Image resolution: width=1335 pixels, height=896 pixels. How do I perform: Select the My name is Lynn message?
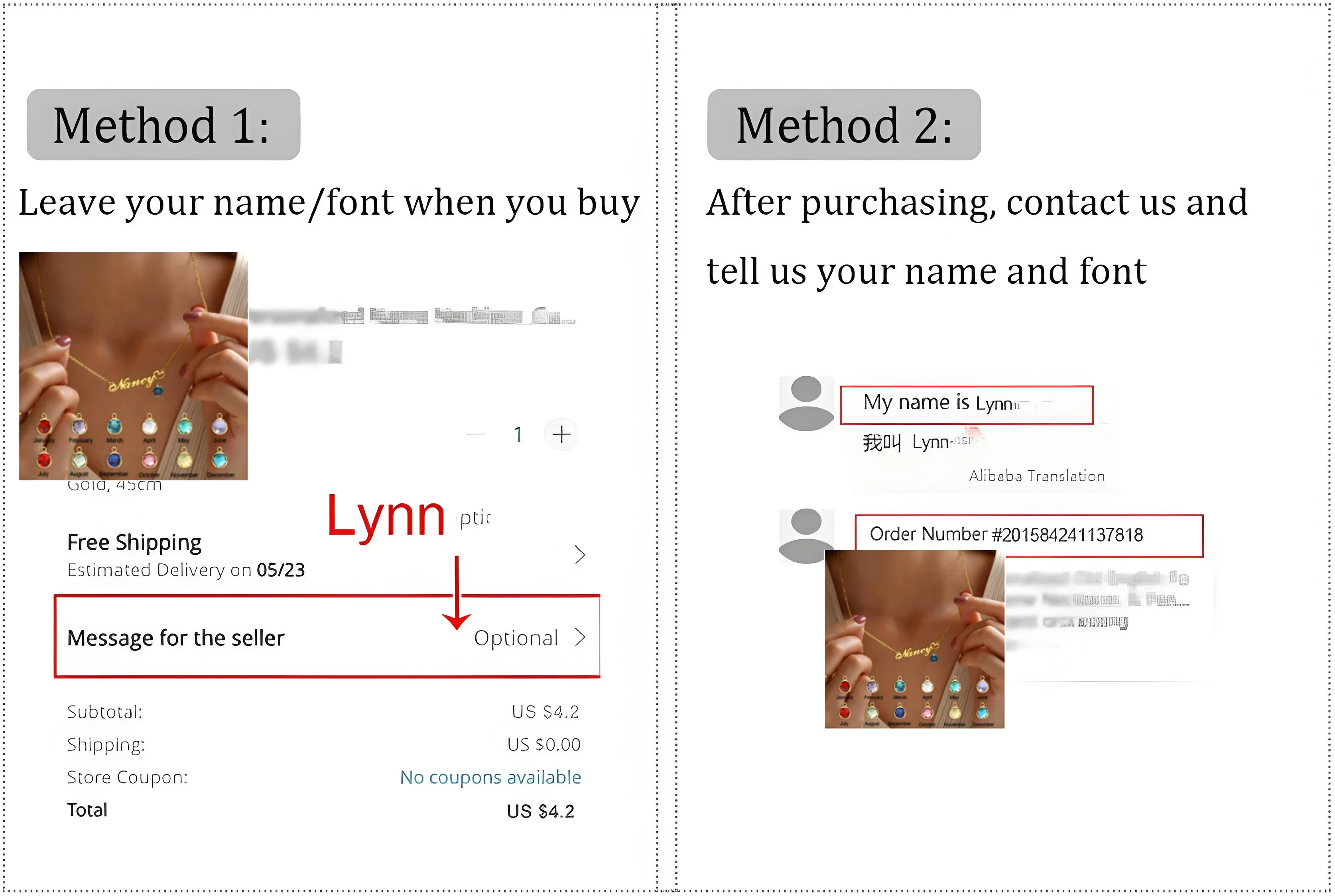pos(967,405)
